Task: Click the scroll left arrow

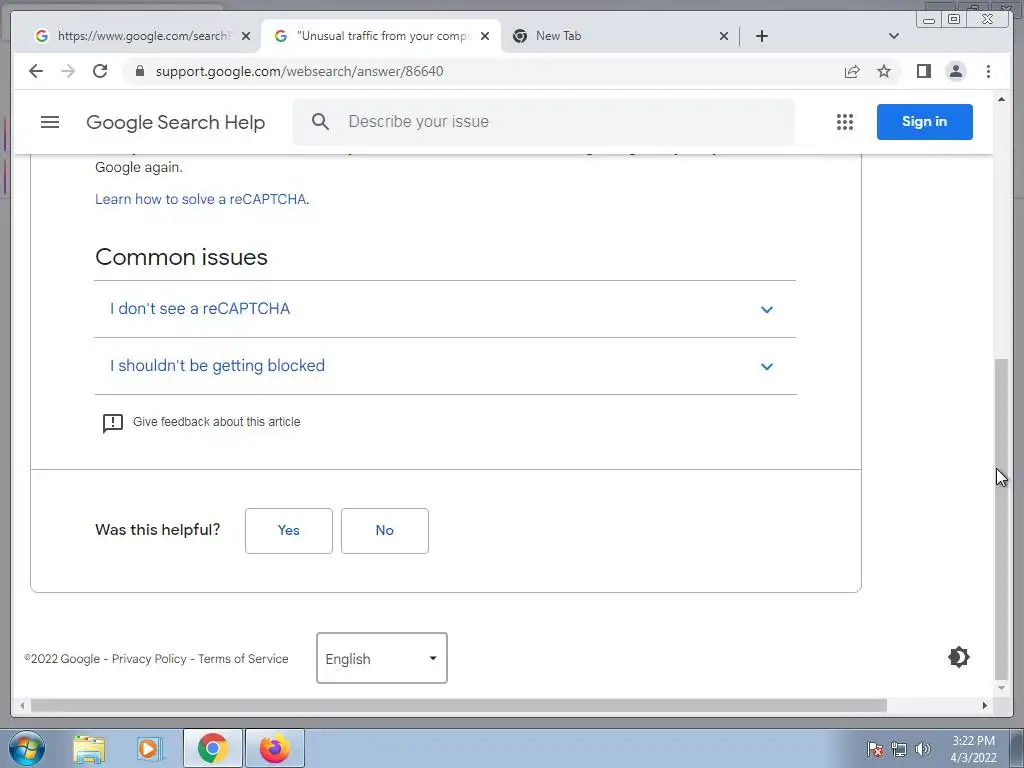Action: click(22, 705)
